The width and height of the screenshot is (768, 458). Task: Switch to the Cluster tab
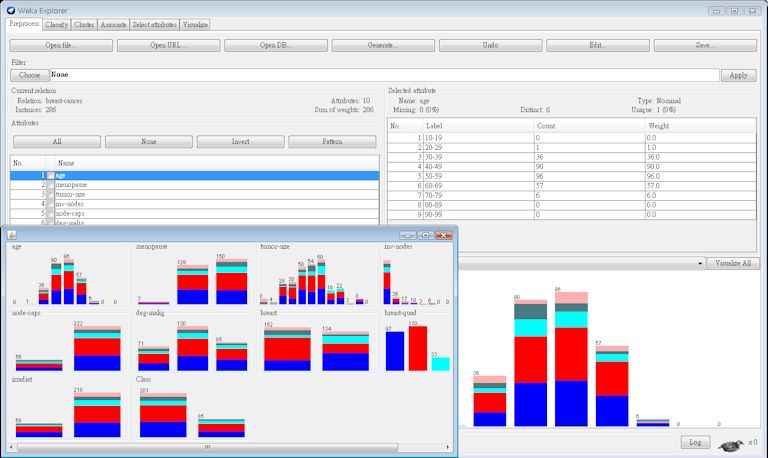click(84, 24)
